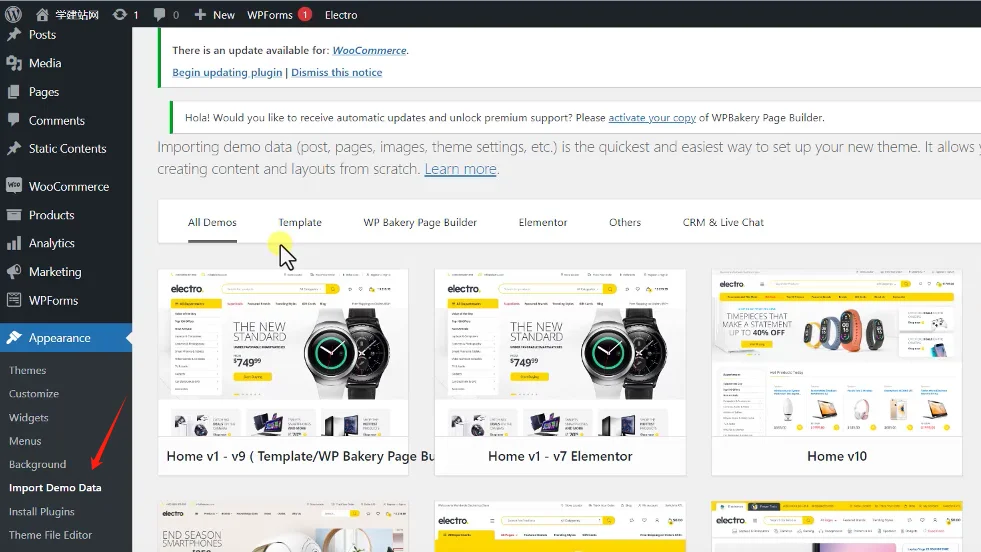981x552 pixels.
Task: Open the site home icon
Action: tap(42, 14)
